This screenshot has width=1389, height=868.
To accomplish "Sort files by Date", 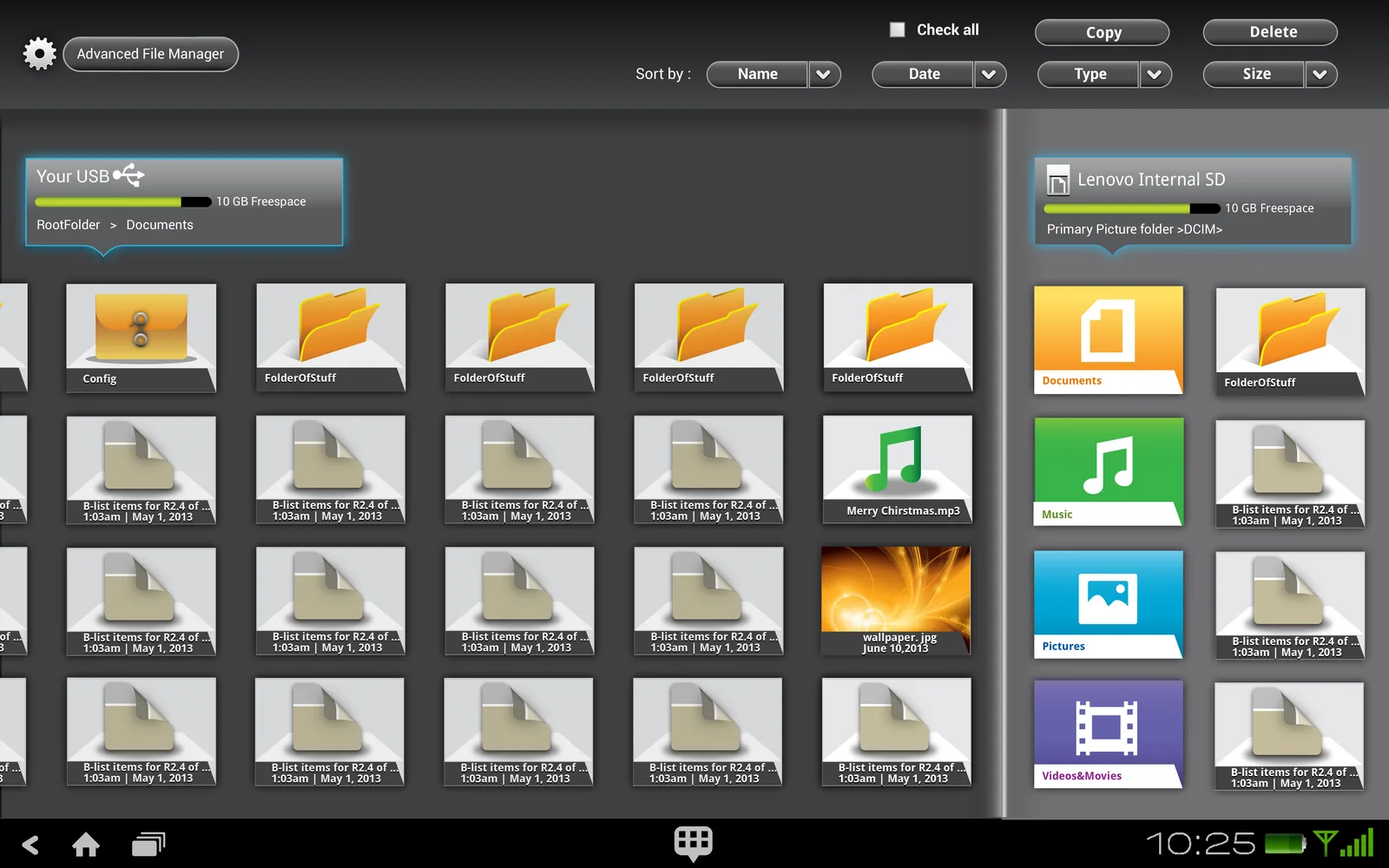I will [x=923, y=75].
